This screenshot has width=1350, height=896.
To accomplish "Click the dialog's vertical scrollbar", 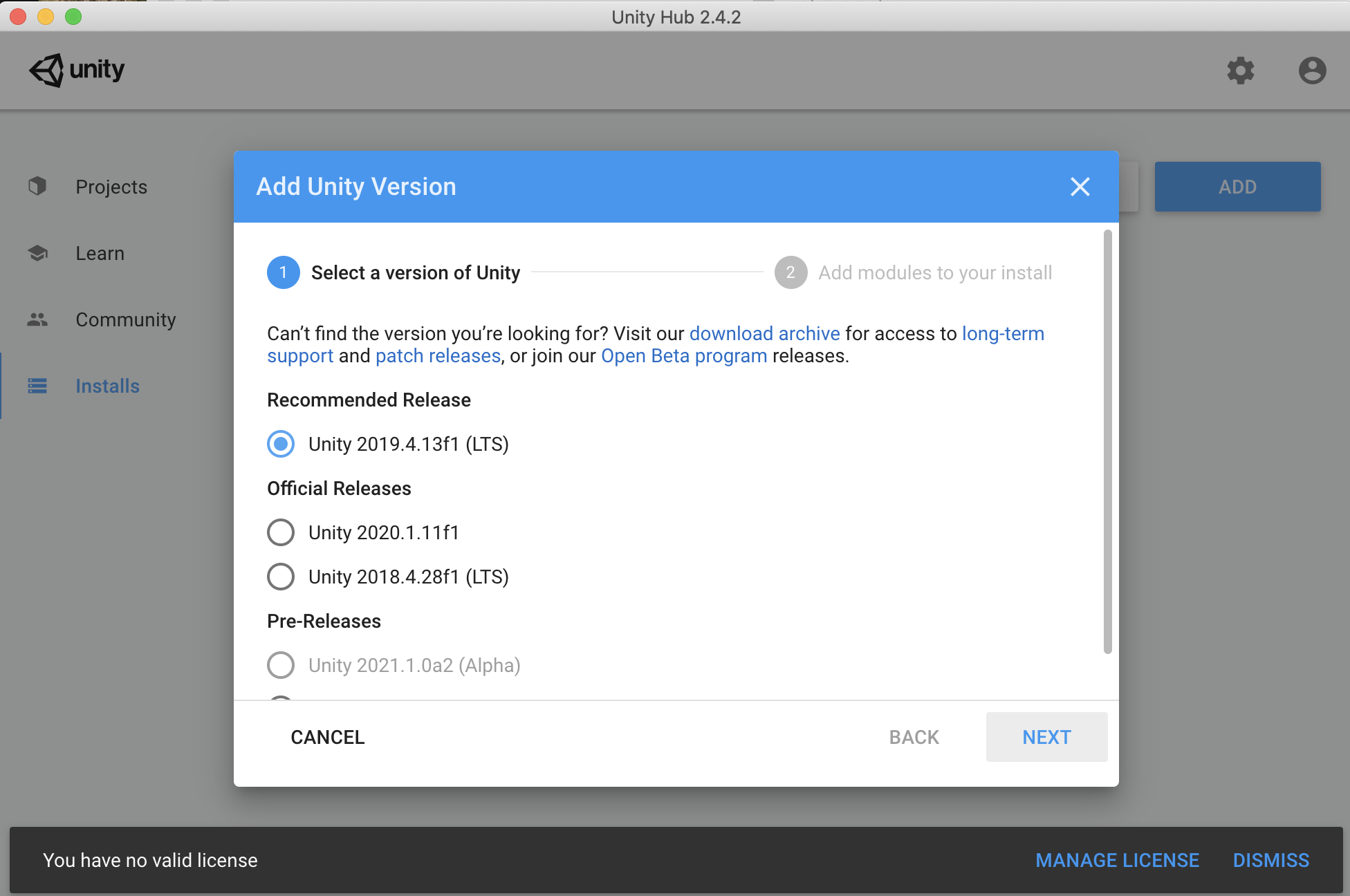I will pyautogui.click(x=1107, y=442).
